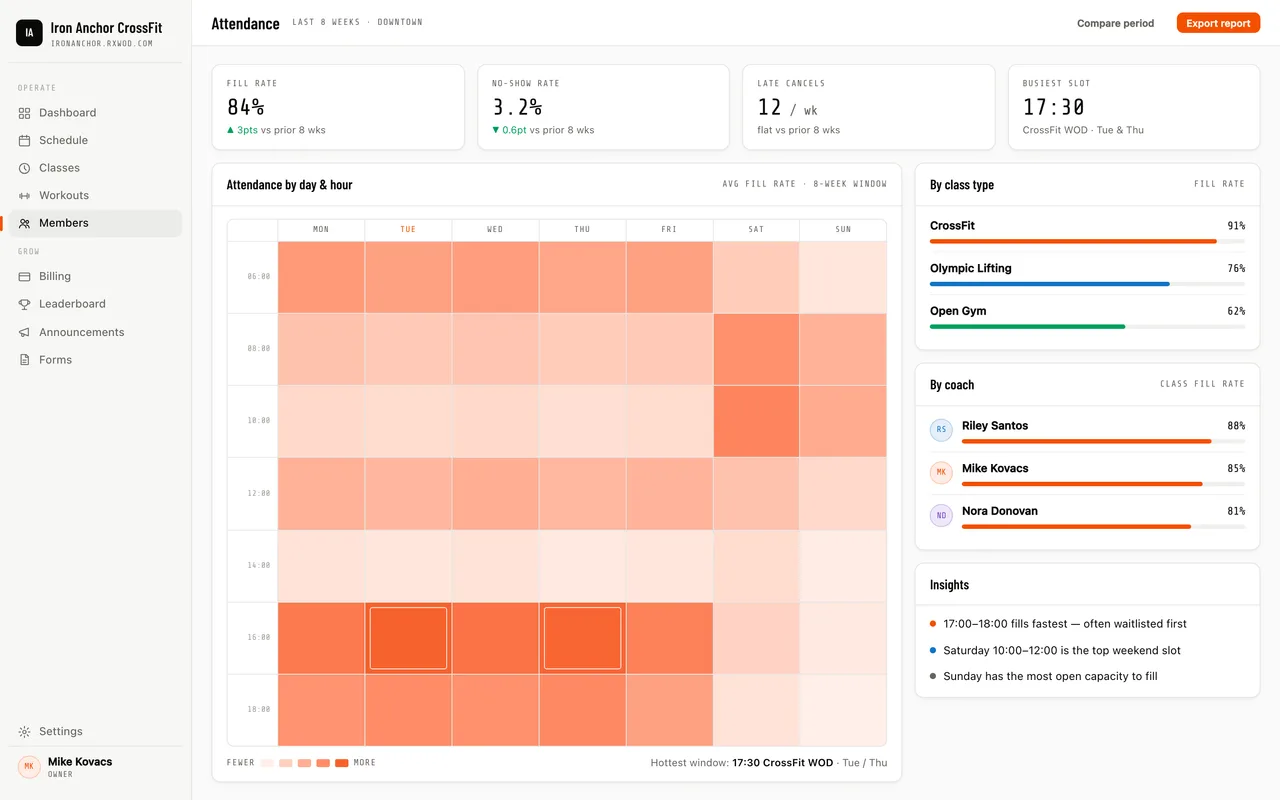1280x800 pixels.
Task: Click the Olympic Lifting blue bar
Action: (1050, 284)
